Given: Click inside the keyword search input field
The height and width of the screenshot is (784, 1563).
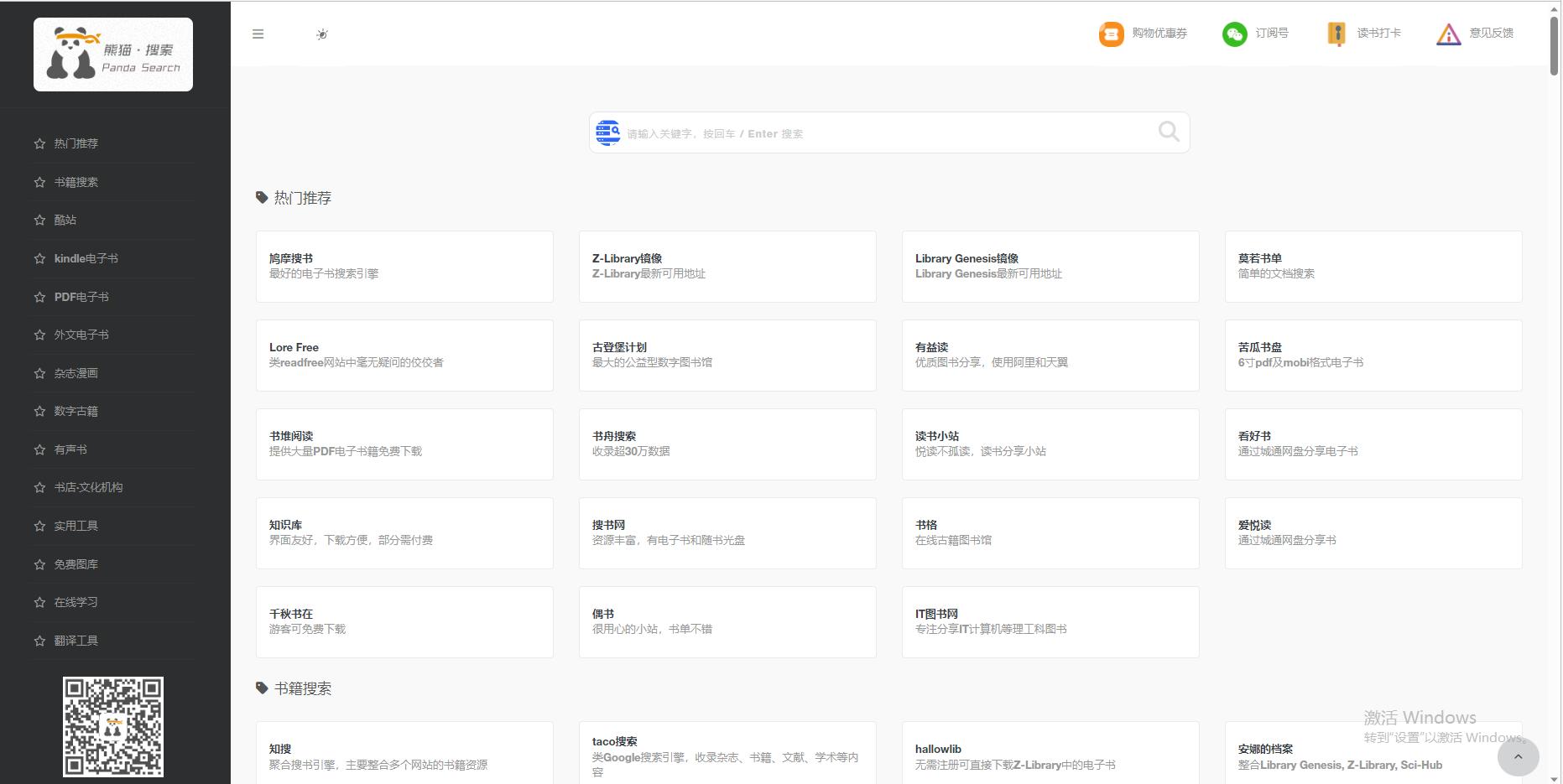Looking at the screenshot, I should point(839,132).
